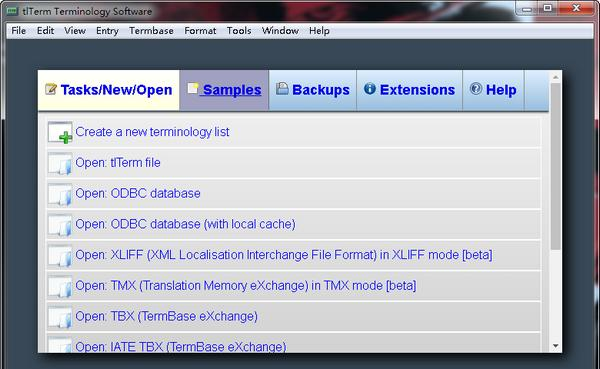This screenshot has height=369, width=600.
Task: Click icon beside ODBC database (with local cache)
Action: tap(60, 225)
